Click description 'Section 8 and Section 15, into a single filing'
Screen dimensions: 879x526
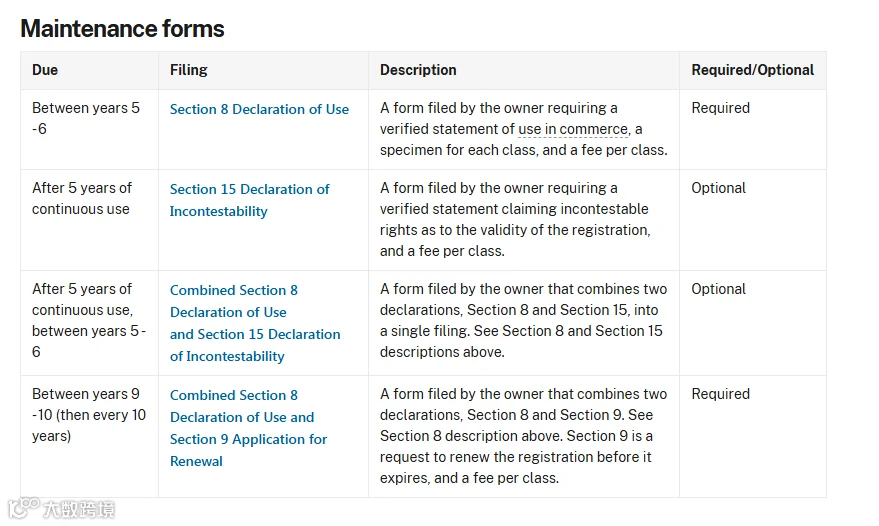(x=524, y=320)
